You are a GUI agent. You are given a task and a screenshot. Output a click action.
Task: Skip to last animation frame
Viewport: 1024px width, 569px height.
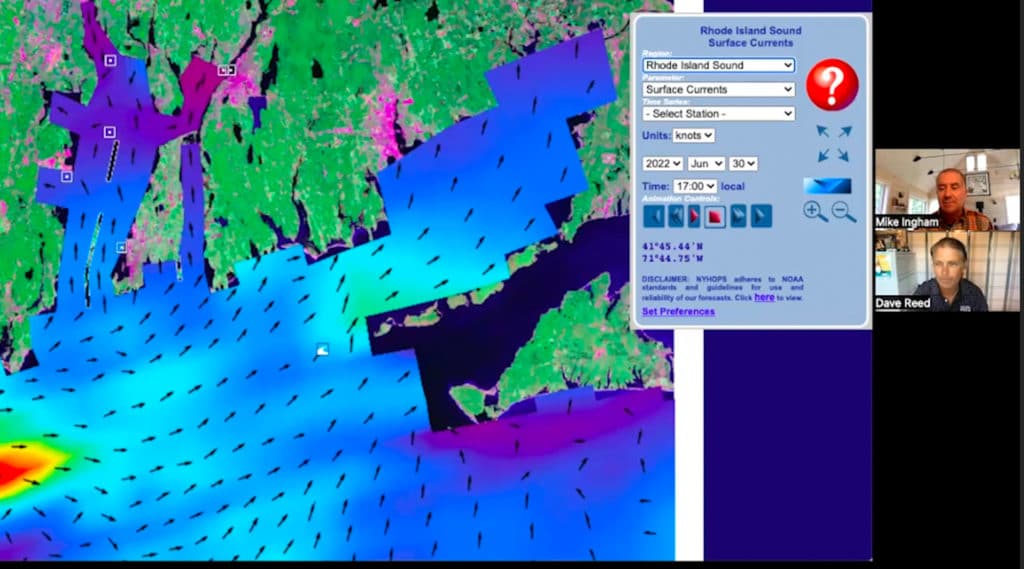point(761,216)
